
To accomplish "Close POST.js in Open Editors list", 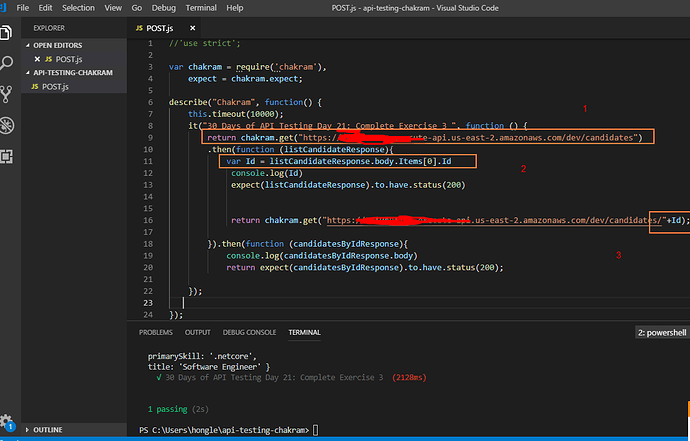I will coord(36,59).
